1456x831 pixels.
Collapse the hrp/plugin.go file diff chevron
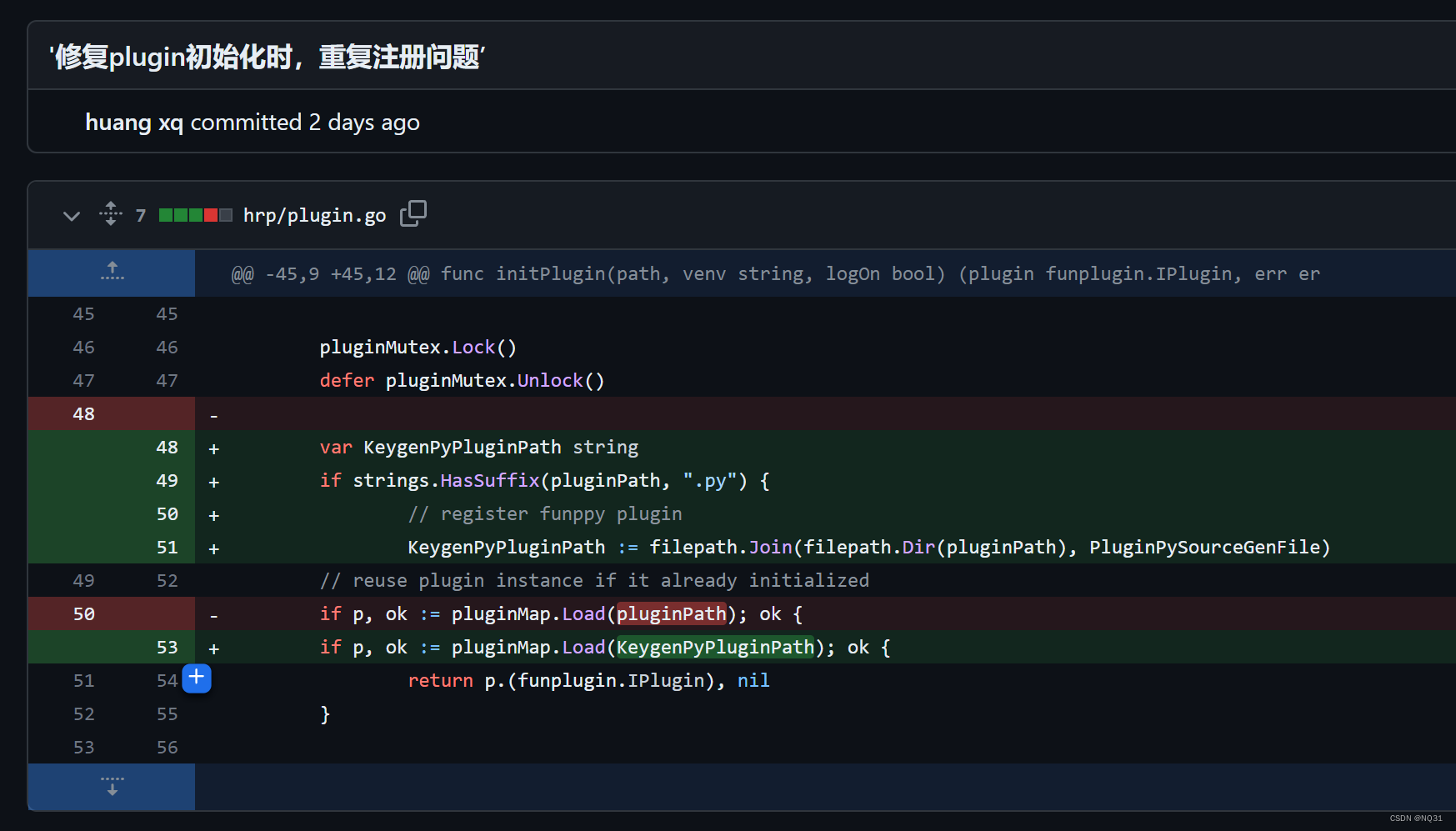pyautogui.click(x=72, y=216)
